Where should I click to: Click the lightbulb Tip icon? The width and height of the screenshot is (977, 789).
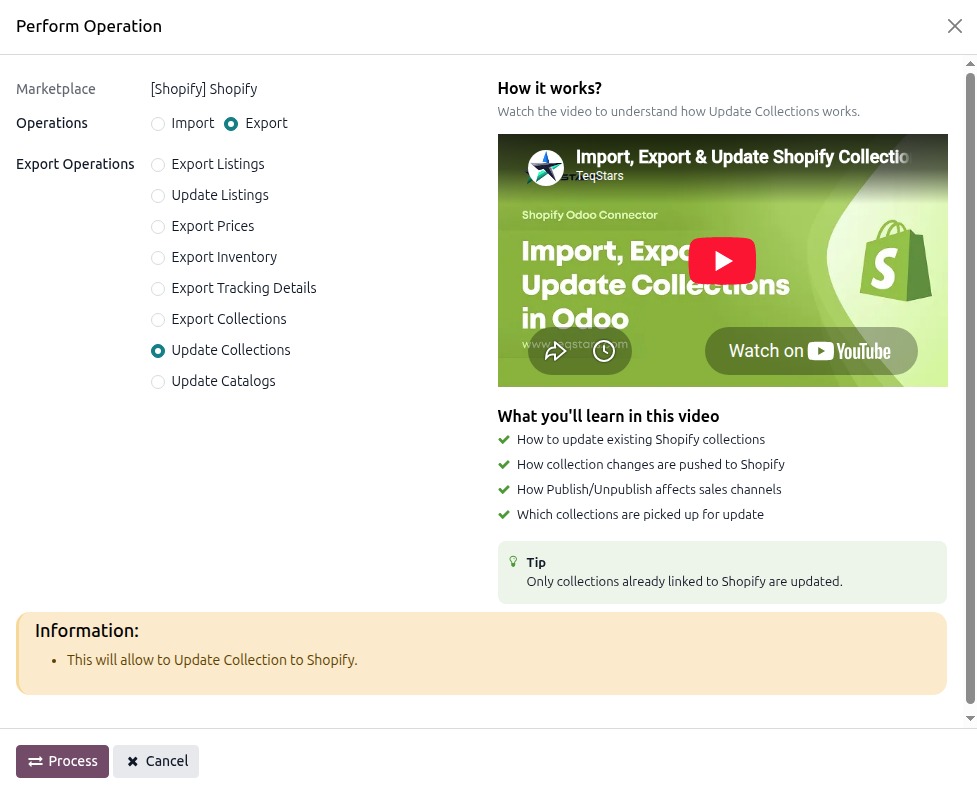513,562
